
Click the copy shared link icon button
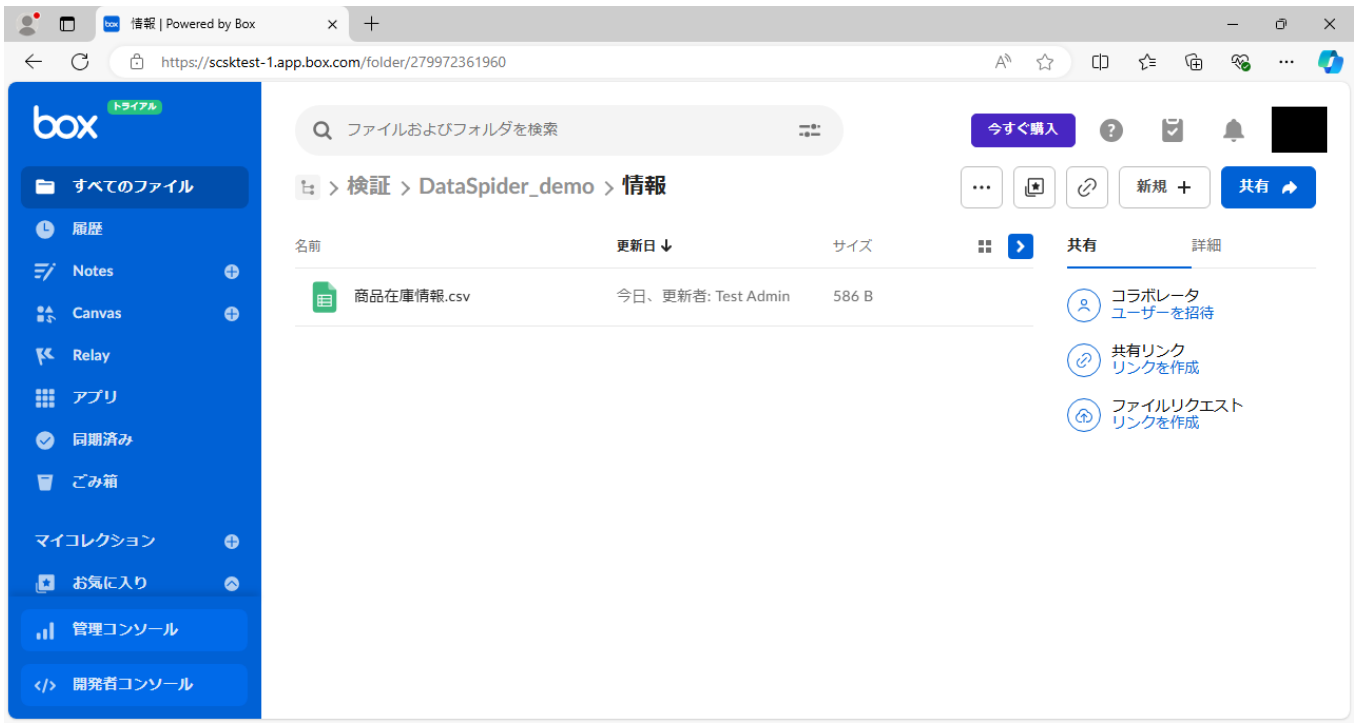click(x=1086, y=187)
